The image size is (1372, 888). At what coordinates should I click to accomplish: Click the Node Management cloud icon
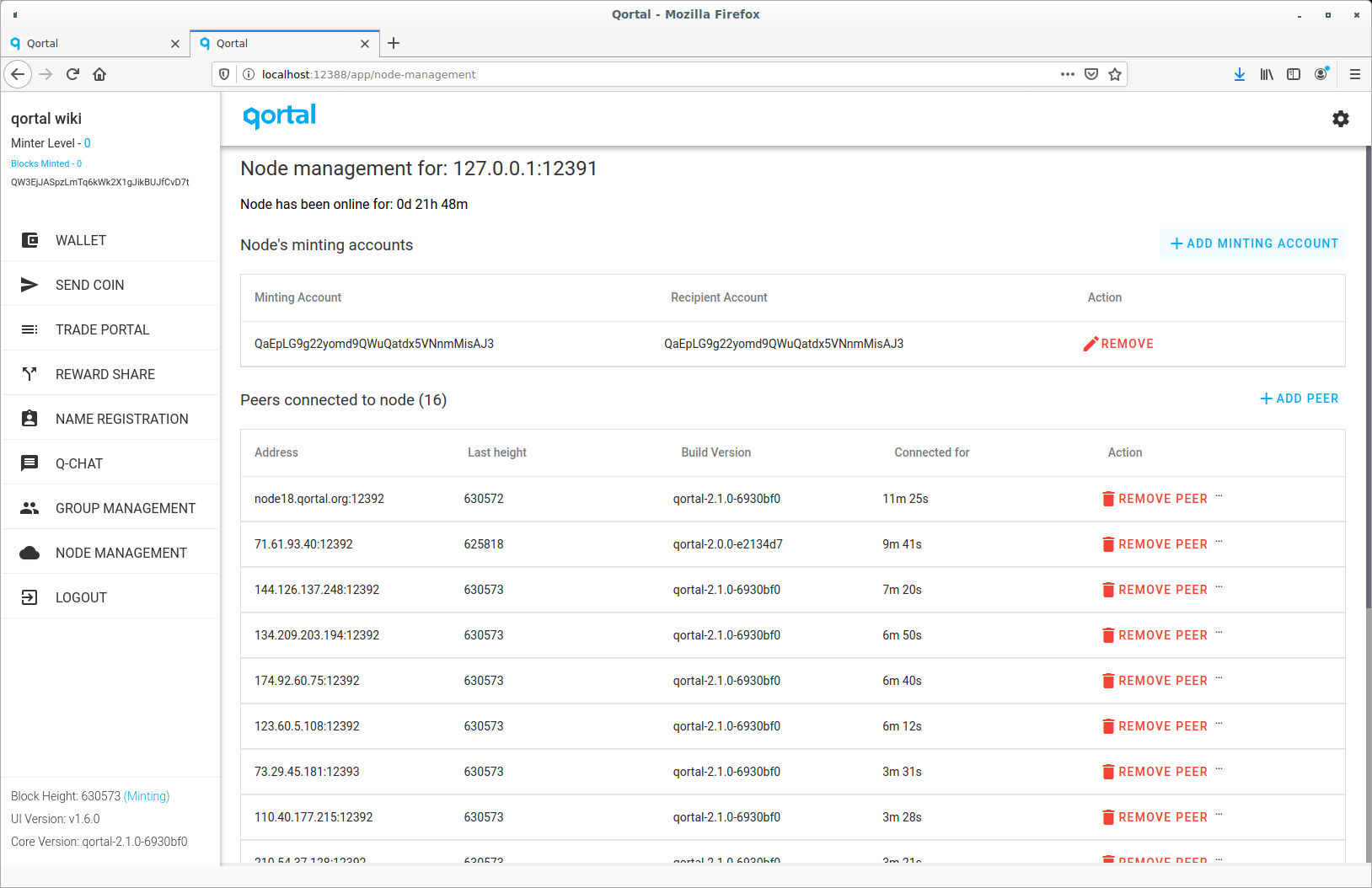(x=29, y=553)
